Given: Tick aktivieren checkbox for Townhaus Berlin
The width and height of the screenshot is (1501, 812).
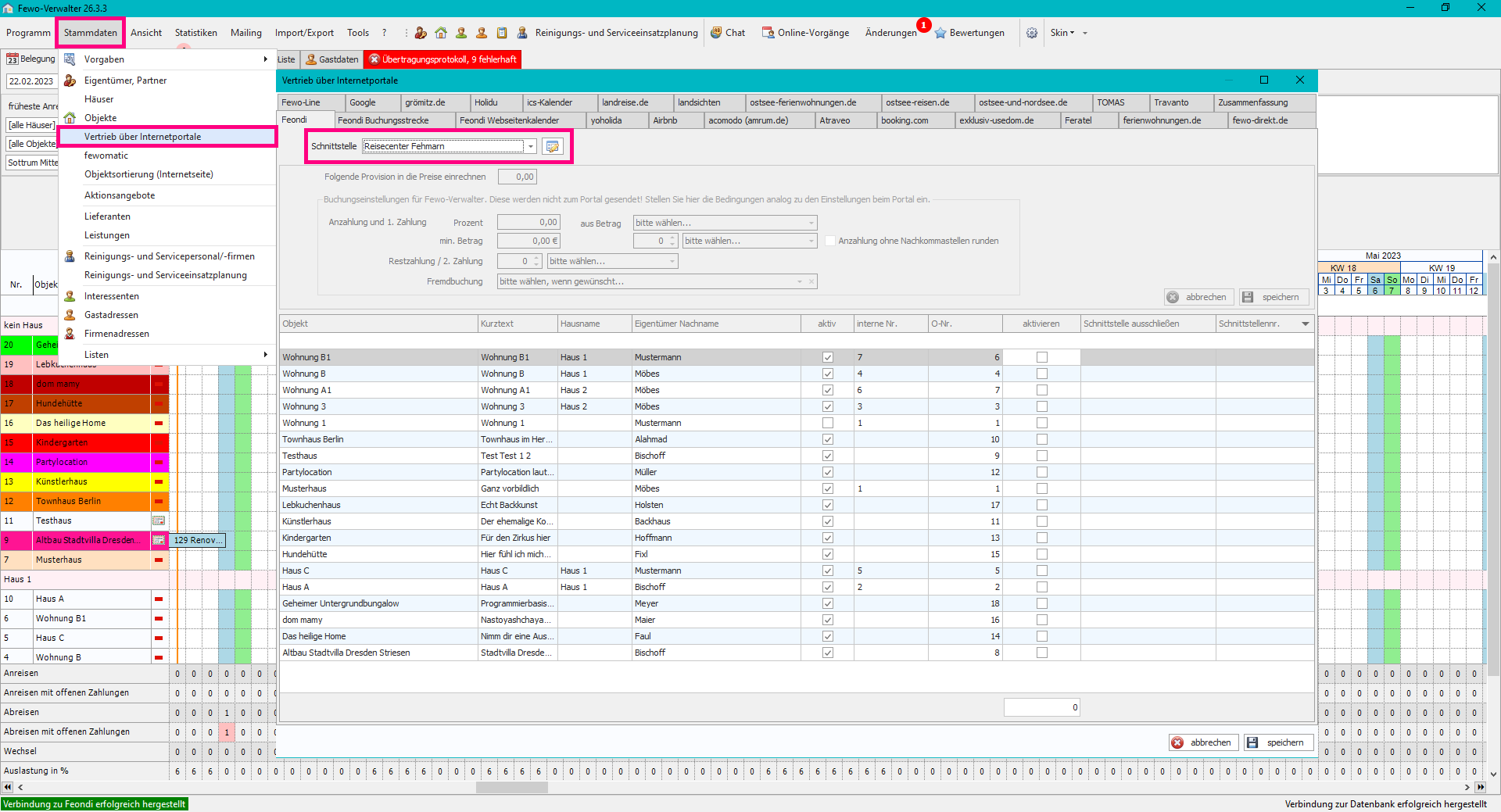Looking at the screenshot, I should point(1041,439).
